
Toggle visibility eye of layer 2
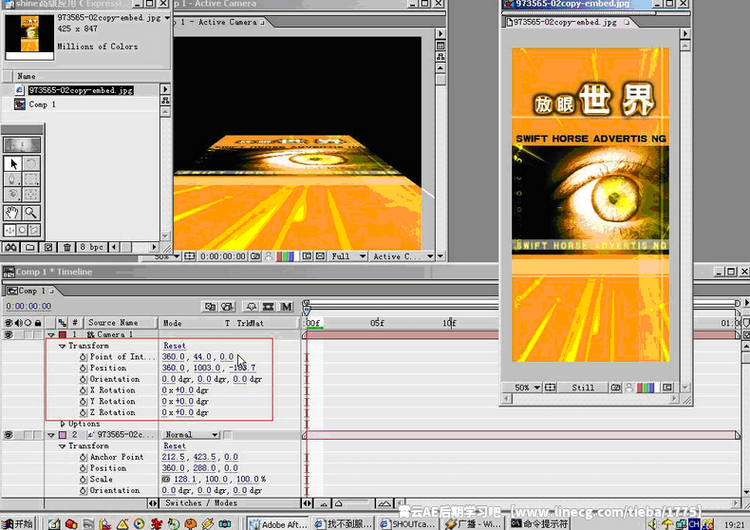(8, 435)
